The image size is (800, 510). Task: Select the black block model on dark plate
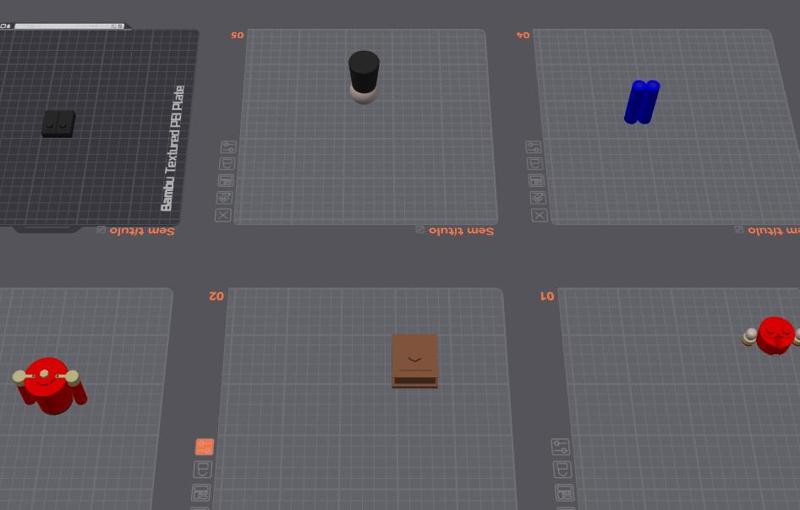58,124
